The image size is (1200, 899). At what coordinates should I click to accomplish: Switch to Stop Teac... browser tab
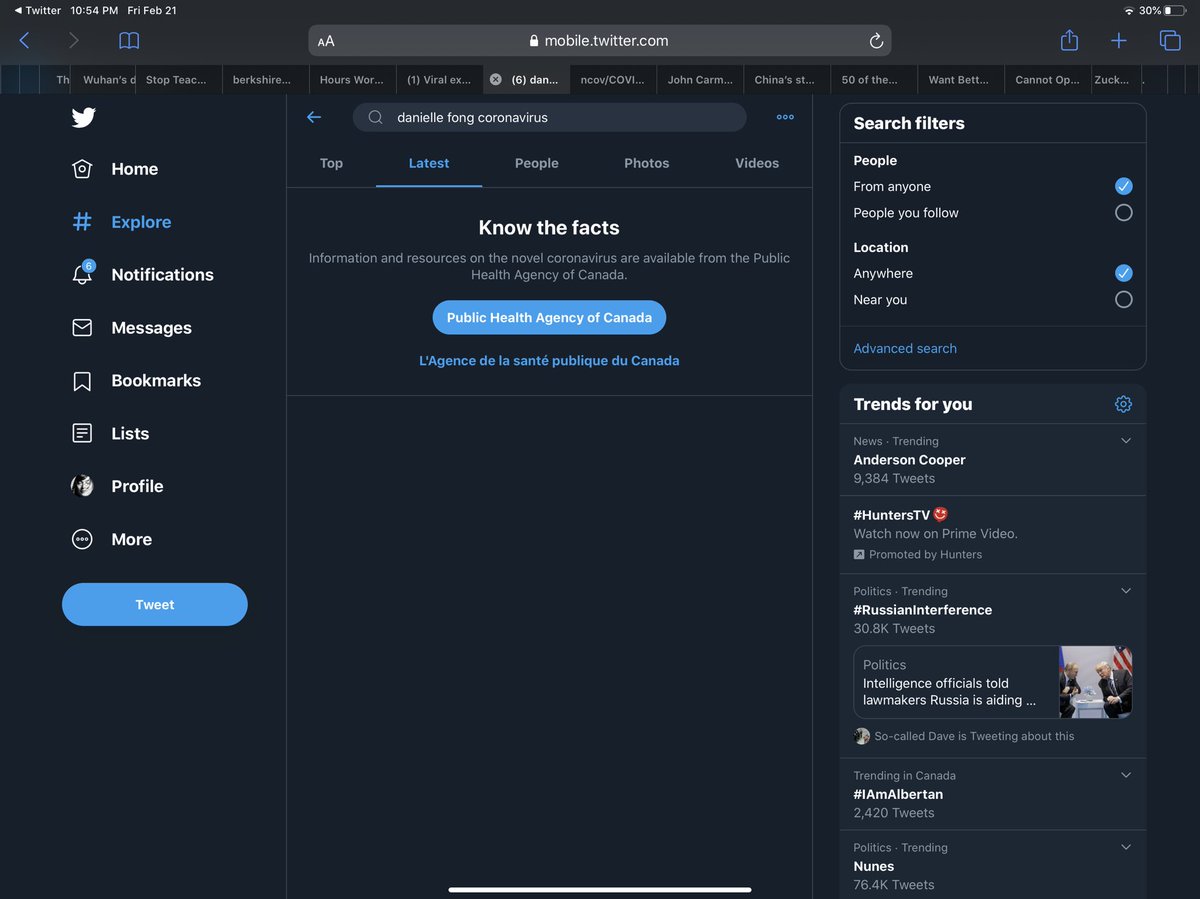pyautogui.click(x=180, y=80)
